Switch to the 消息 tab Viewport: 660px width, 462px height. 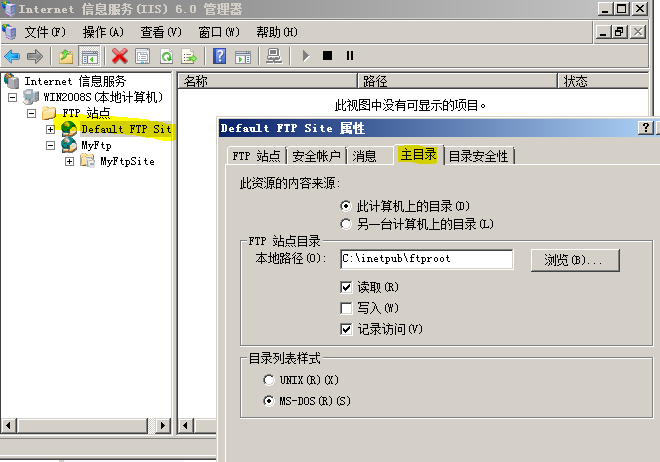point(365,156)
